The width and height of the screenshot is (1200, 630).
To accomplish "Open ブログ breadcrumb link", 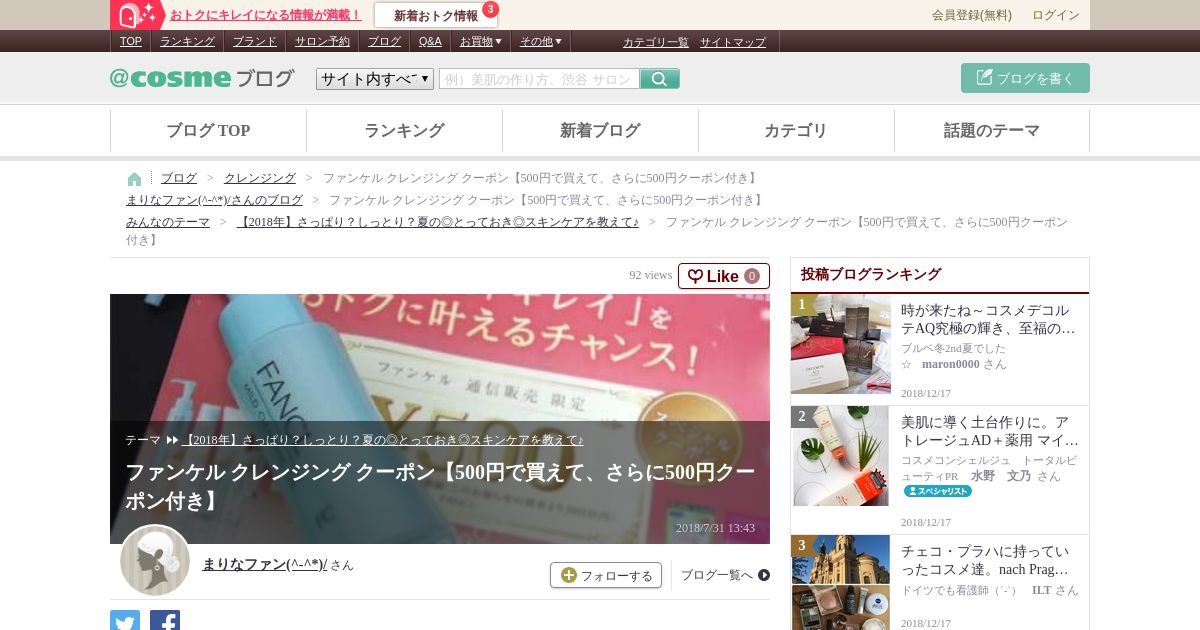I will (179, 178).
